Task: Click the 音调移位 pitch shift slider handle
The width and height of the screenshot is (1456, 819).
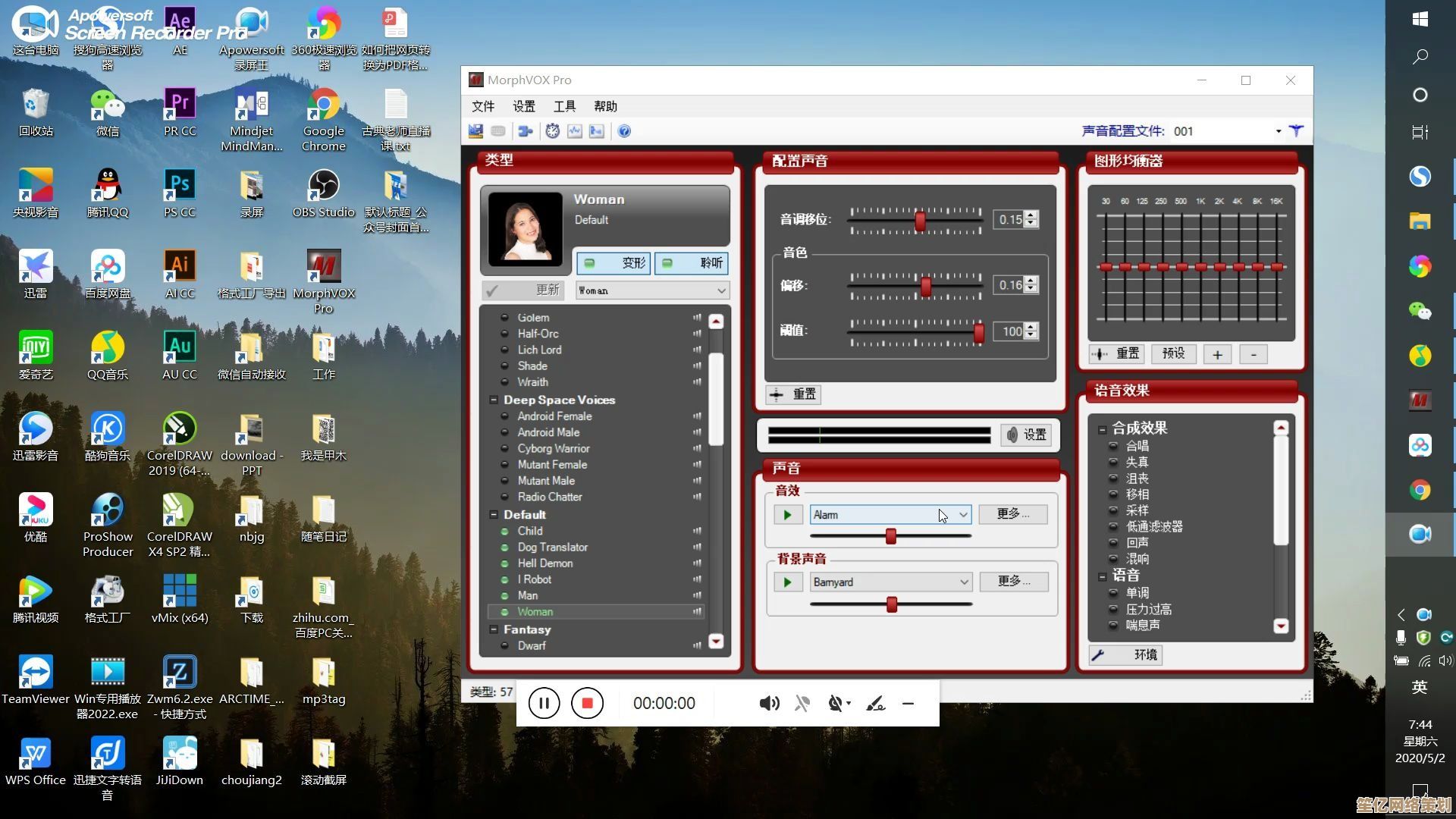Action: 920,220
